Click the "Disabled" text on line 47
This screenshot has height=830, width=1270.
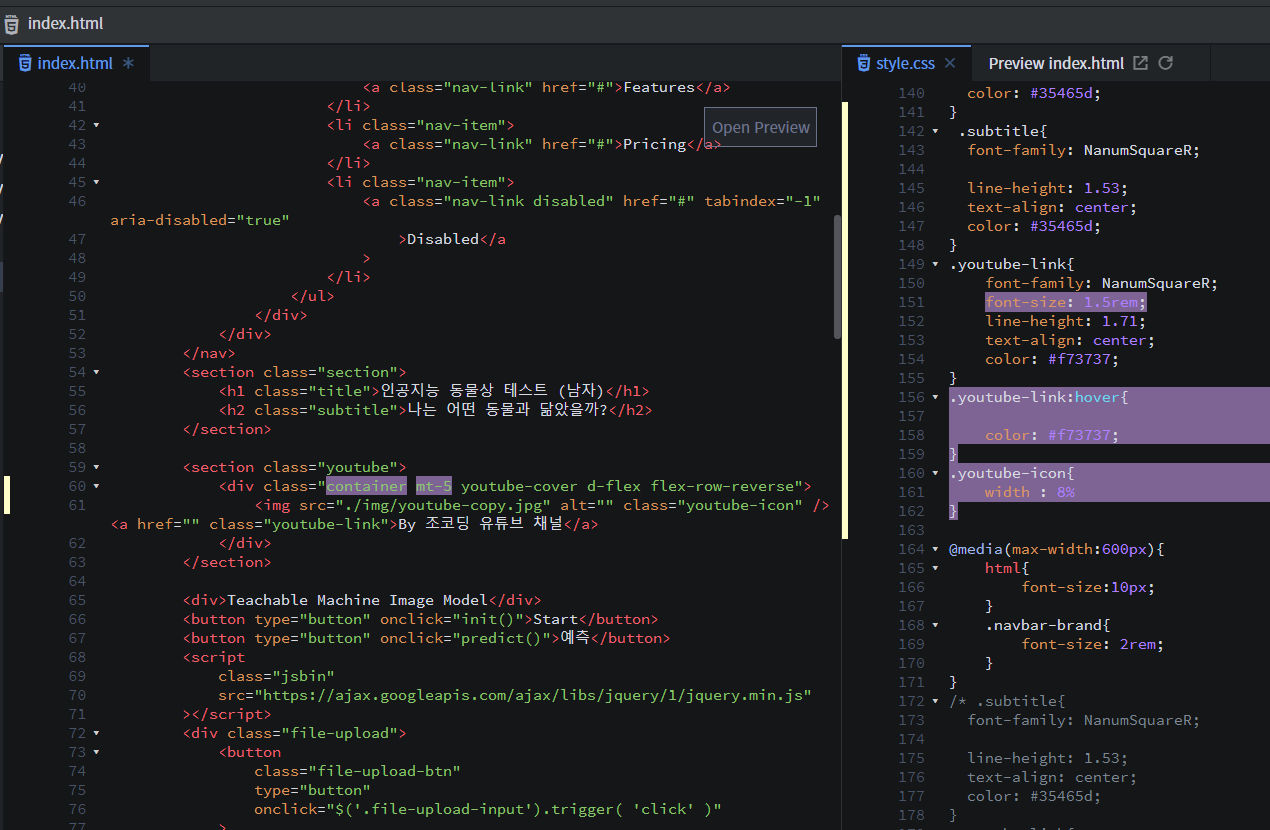tap(443, 239)
